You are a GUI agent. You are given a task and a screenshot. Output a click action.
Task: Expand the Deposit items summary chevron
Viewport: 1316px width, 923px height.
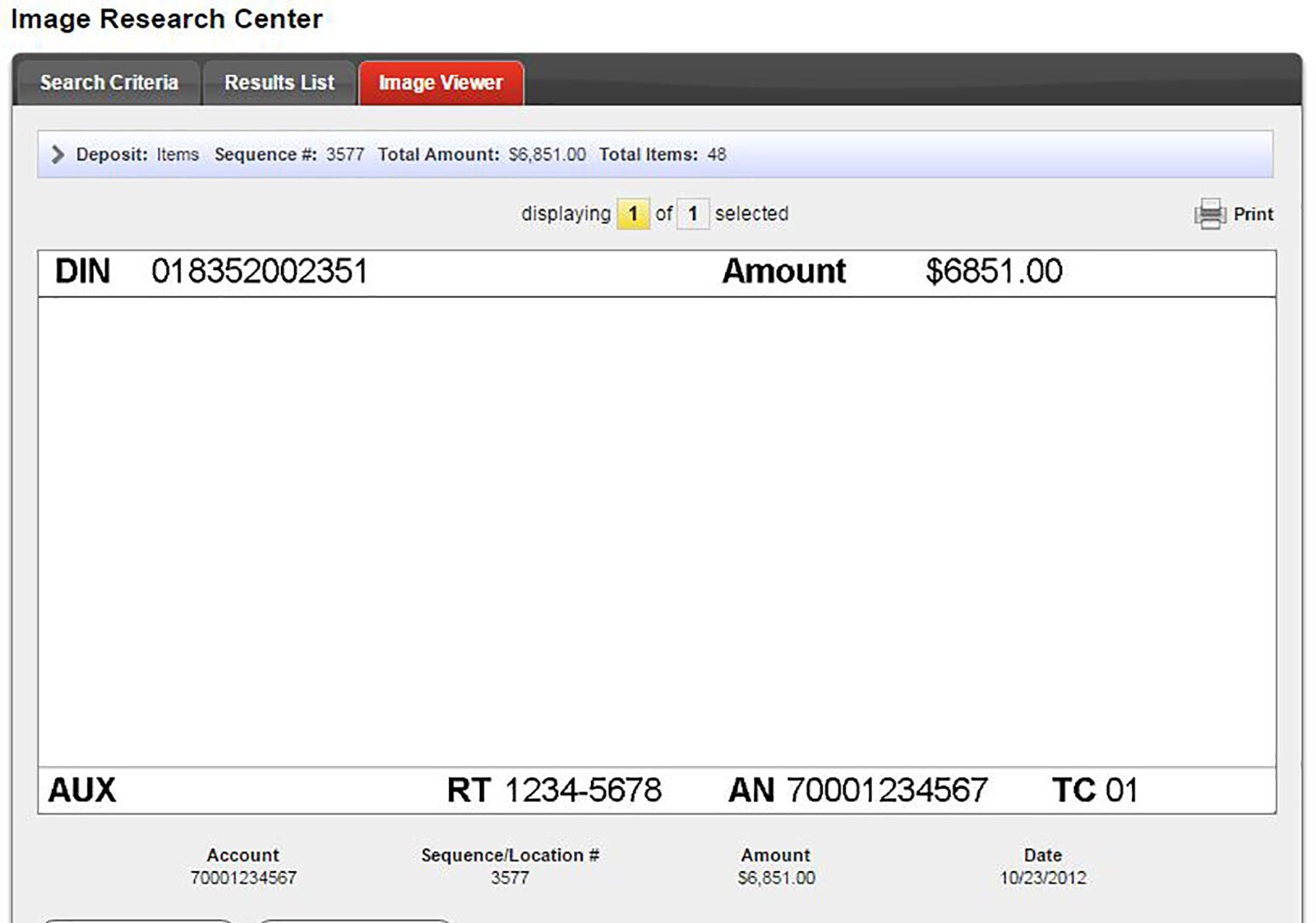(x=58, y=154)
